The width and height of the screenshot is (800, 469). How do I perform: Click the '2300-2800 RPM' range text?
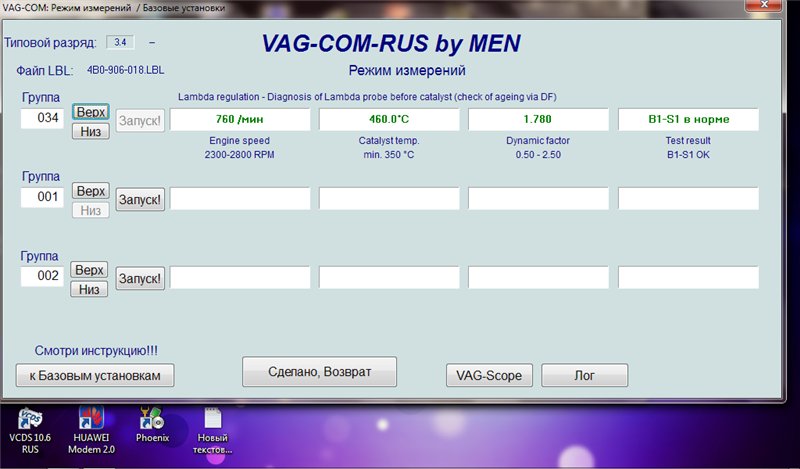tap(239, 155)
